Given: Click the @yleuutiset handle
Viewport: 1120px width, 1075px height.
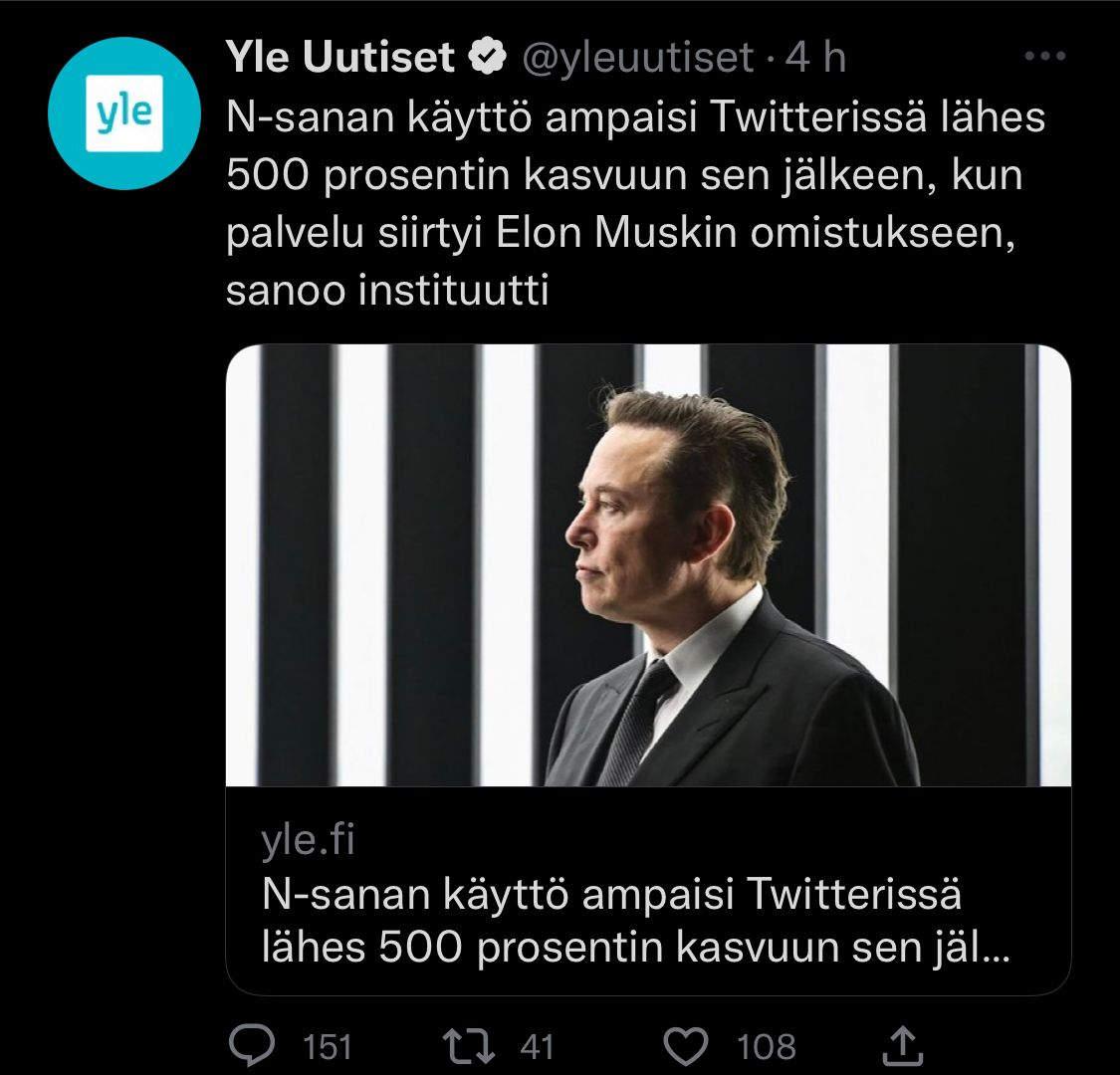Looking at the screenshot, I should pyautogui.click(x=638, y=59).
